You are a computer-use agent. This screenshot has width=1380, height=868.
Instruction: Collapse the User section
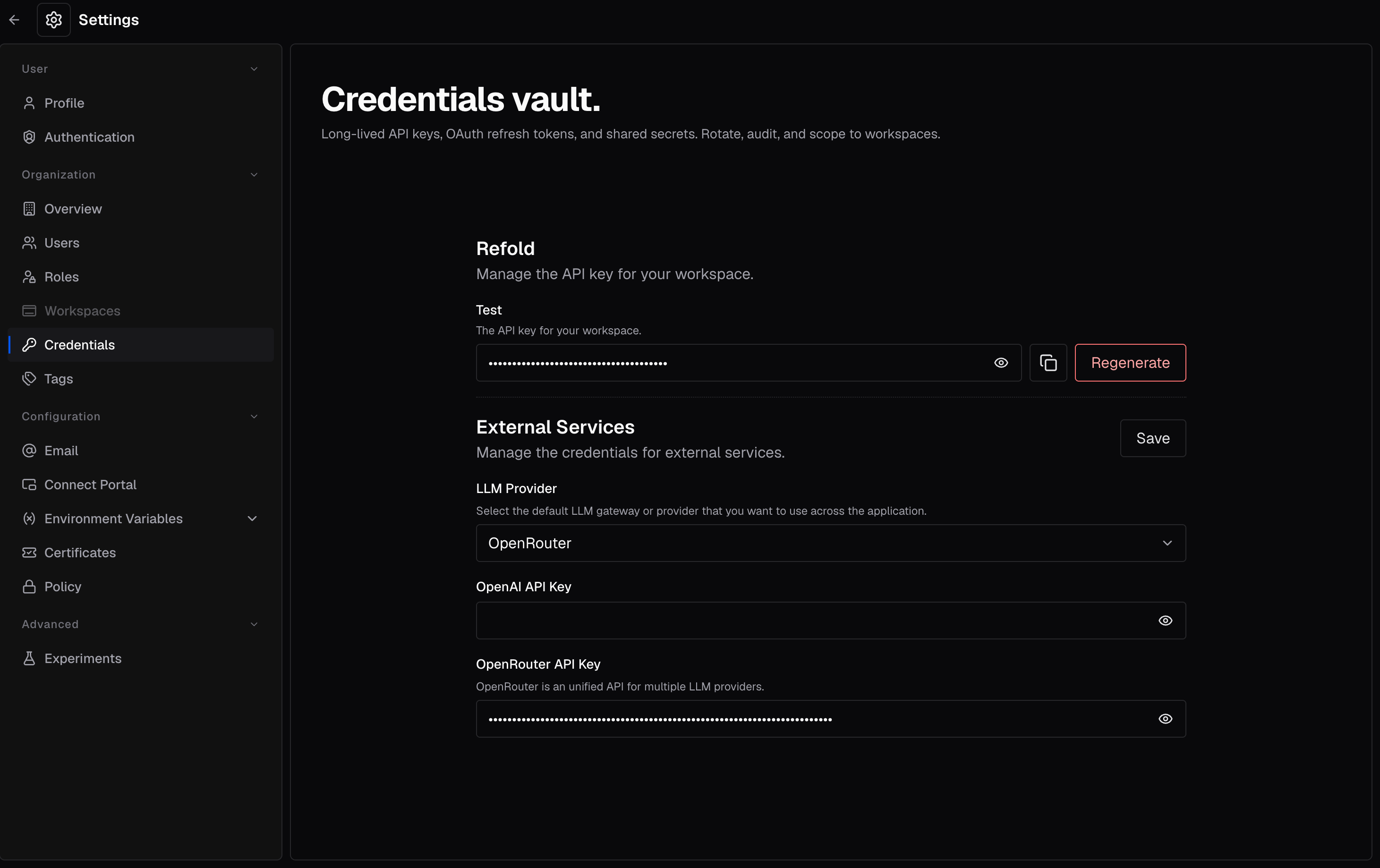click(x=254, y=69)
